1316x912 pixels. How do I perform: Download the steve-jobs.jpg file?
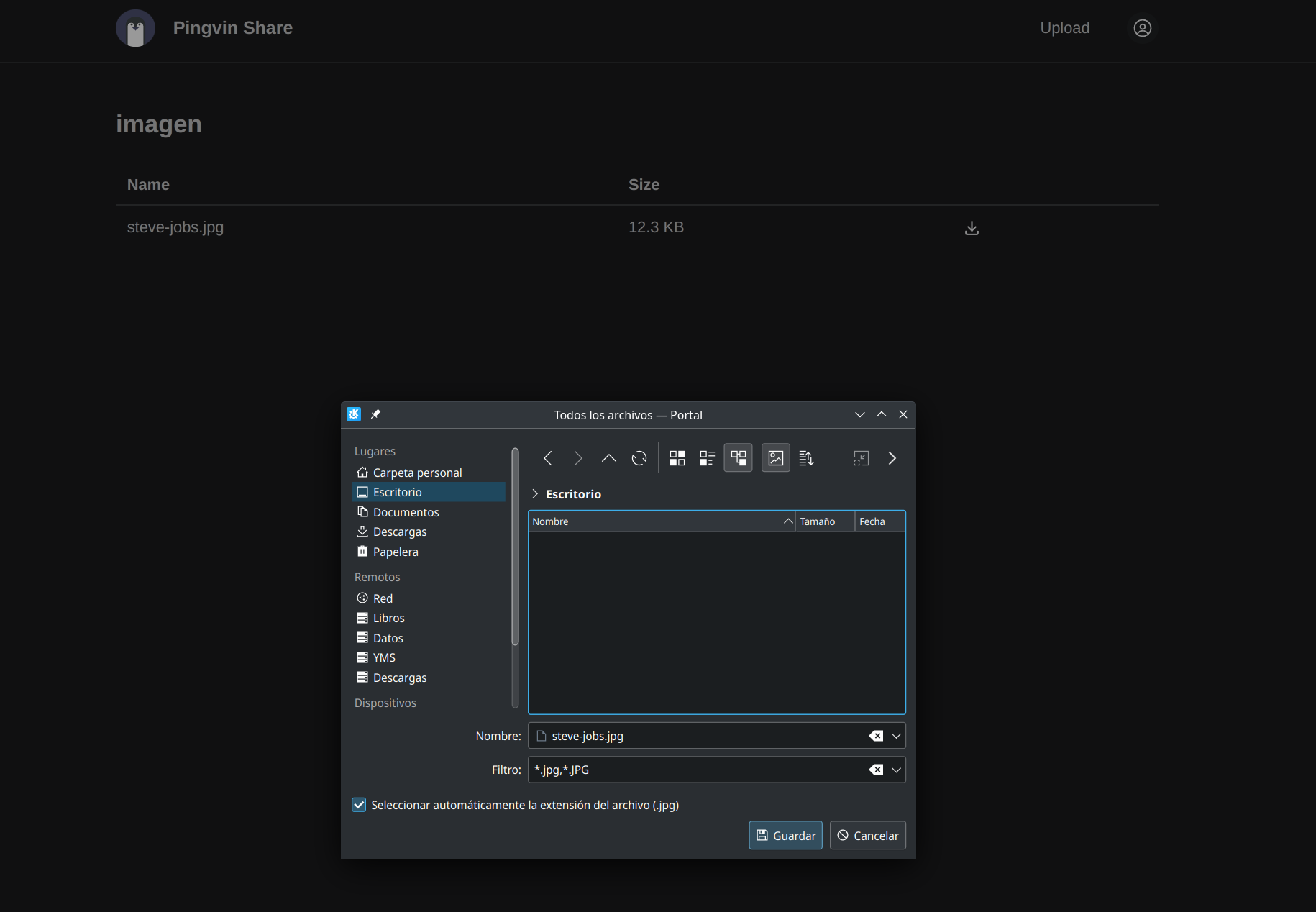tap(972, 228)
